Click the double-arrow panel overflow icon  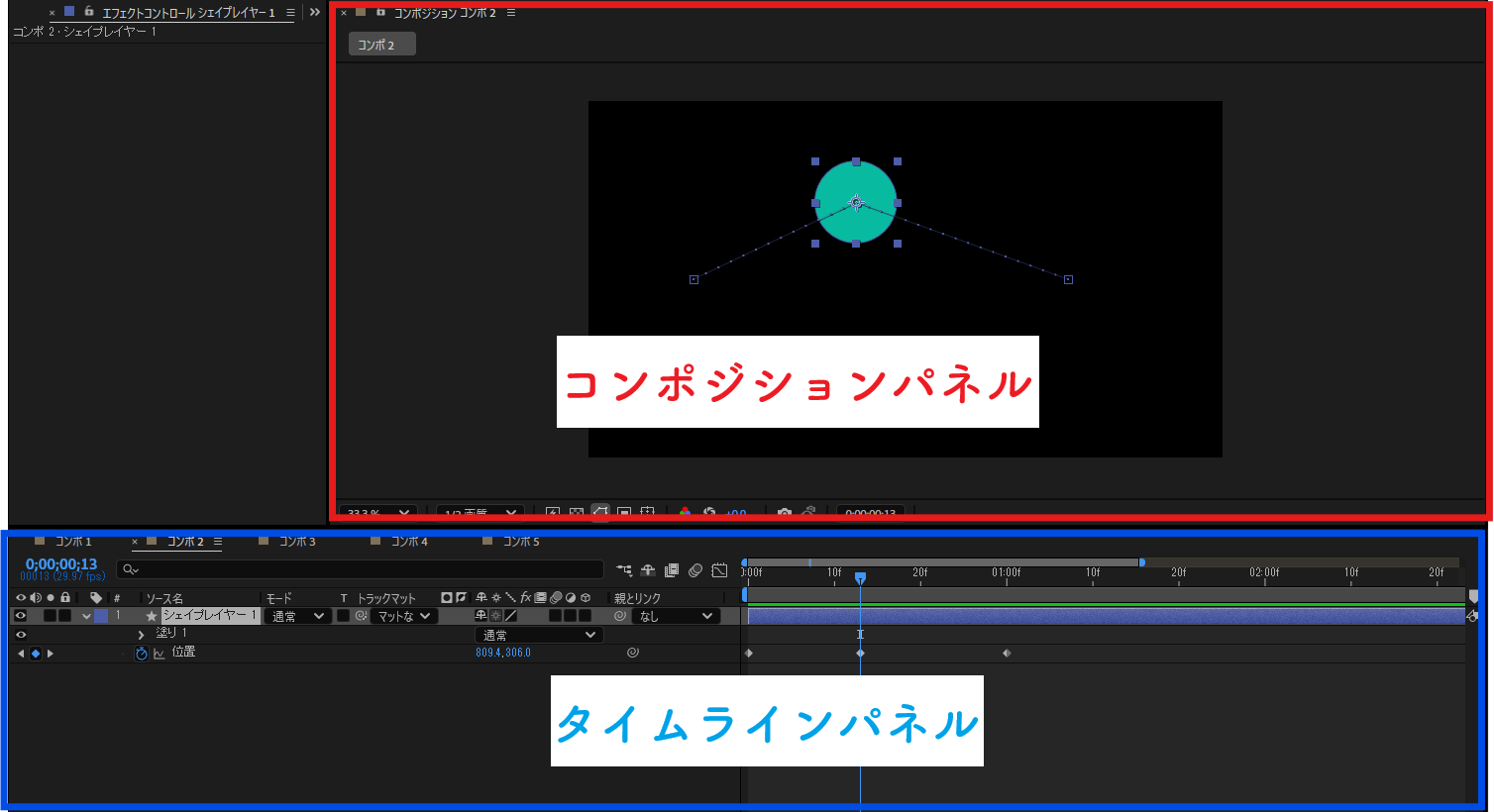pos(315,13)
